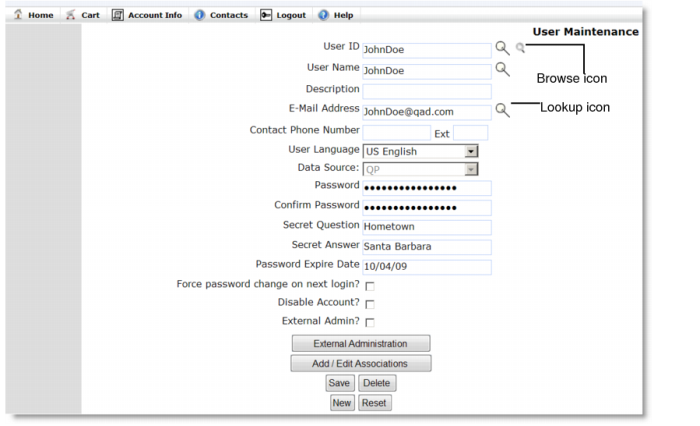Click the Account Info icon

point(117,15)
